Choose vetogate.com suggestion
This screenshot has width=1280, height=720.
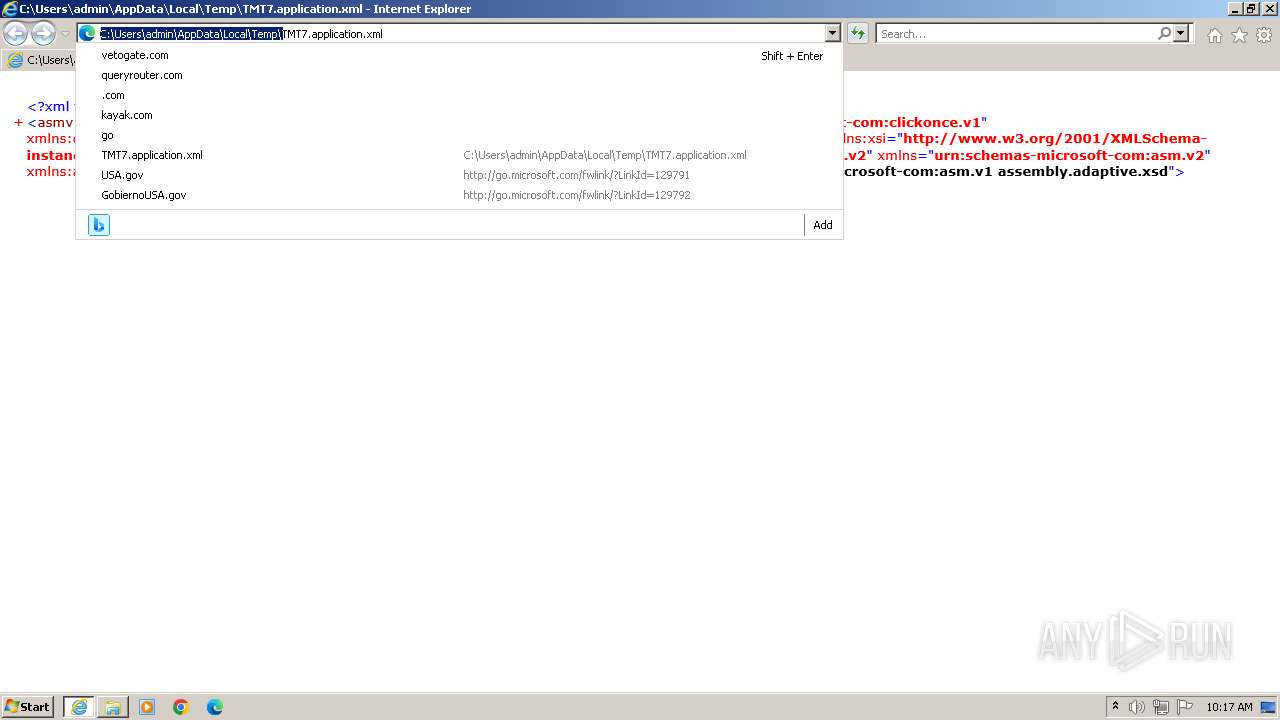tap(459, 55)
